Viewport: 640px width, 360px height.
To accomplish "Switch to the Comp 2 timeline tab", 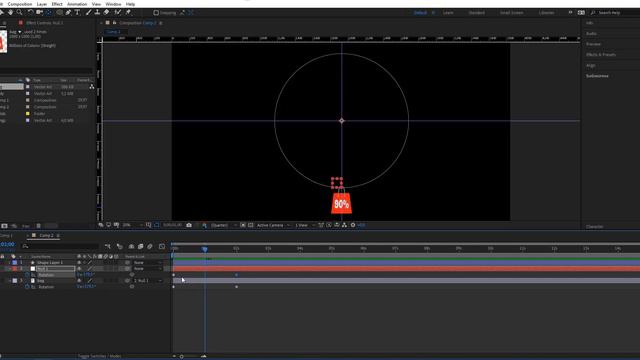I will click(46, 236).
